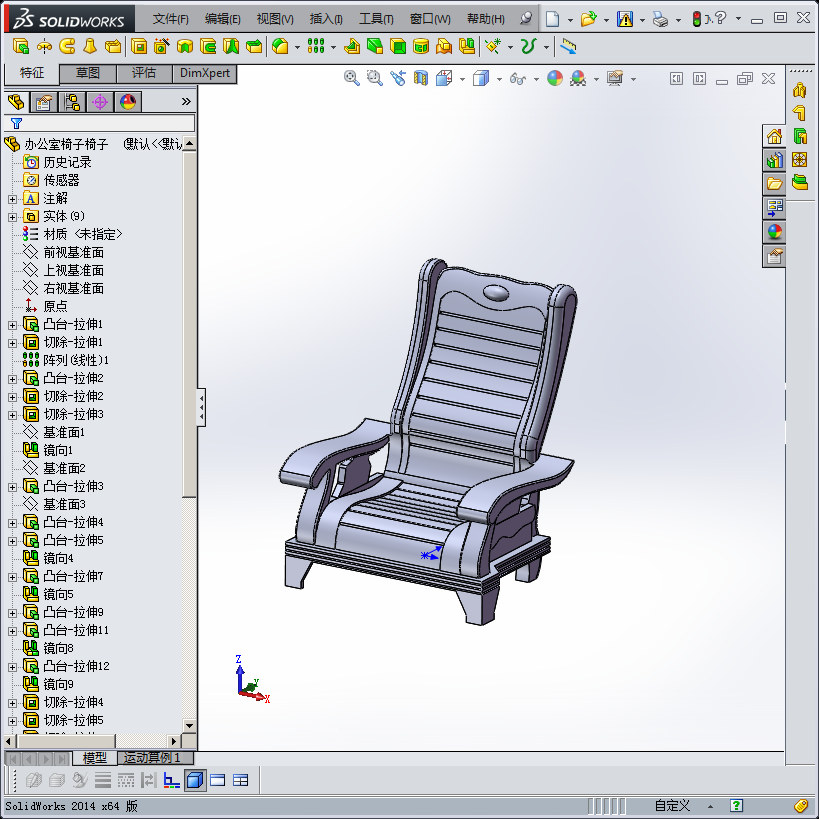Open the SolidWorks Resources home panel
This screenshot has height=819, width=819.
(774, 137)
